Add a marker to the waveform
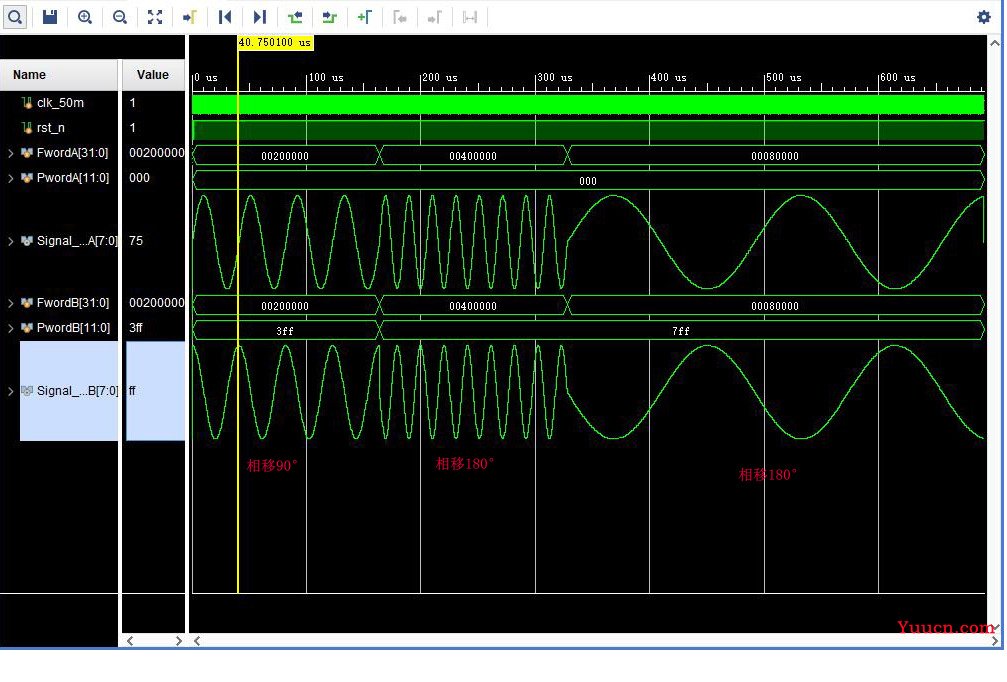The image size is (1007, 682). [x=365, y=17]
